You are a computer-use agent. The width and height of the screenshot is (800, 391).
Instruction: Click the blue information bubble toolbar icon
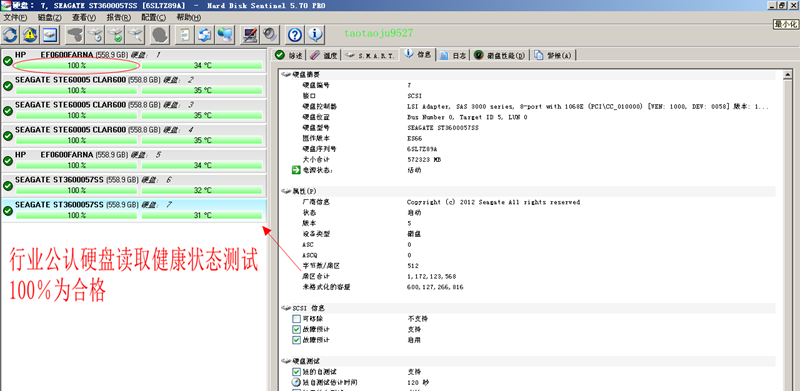pos(315,35)
